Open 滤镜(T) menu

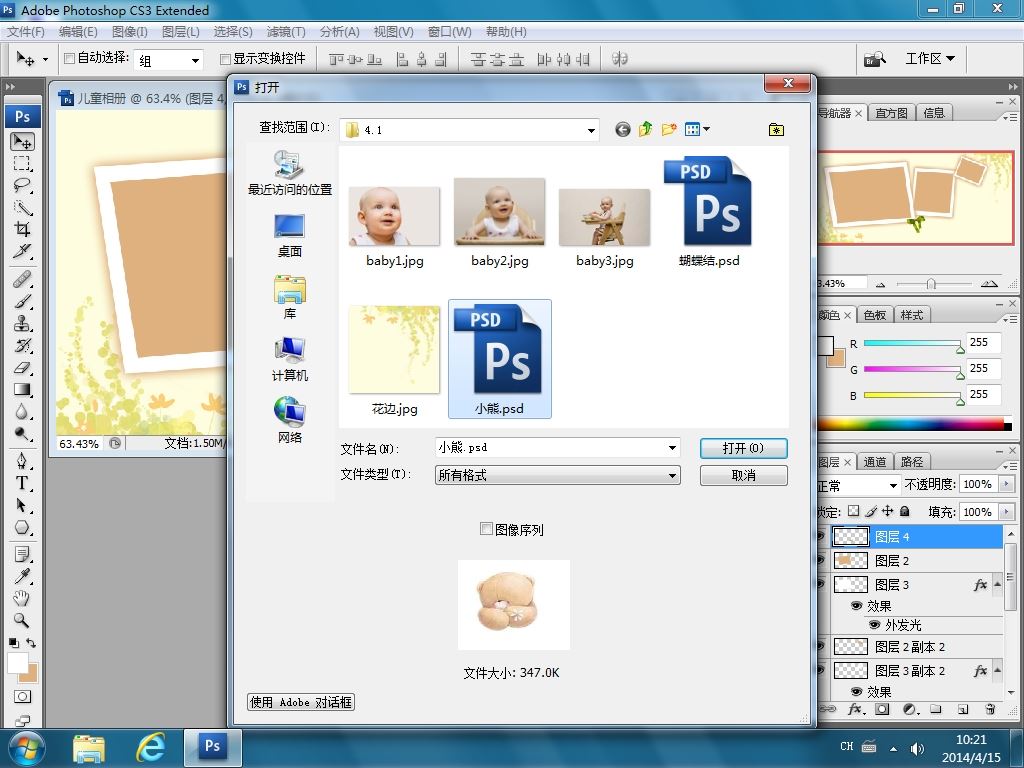tap(286, 32)
